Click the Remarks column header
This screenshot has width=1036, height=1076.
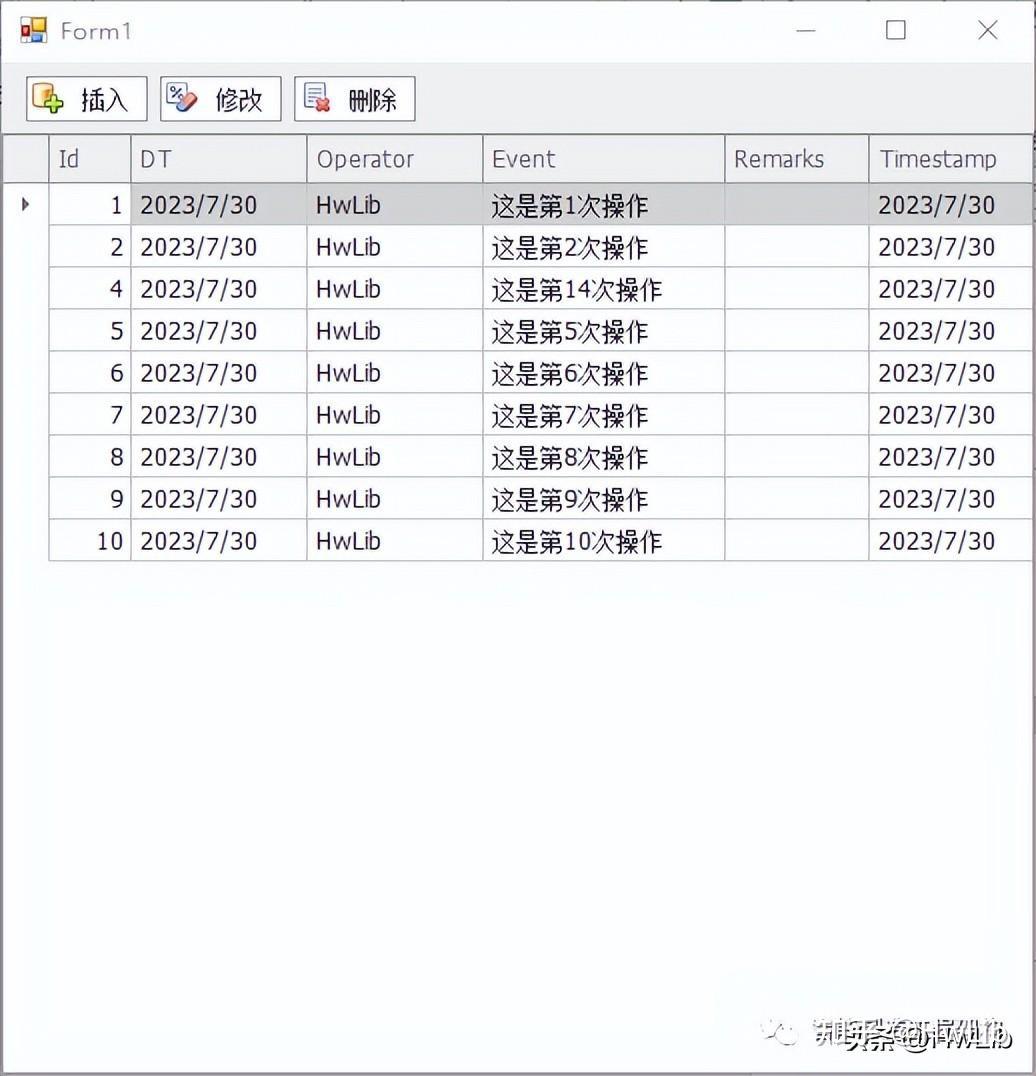click(x=778, y=158)
